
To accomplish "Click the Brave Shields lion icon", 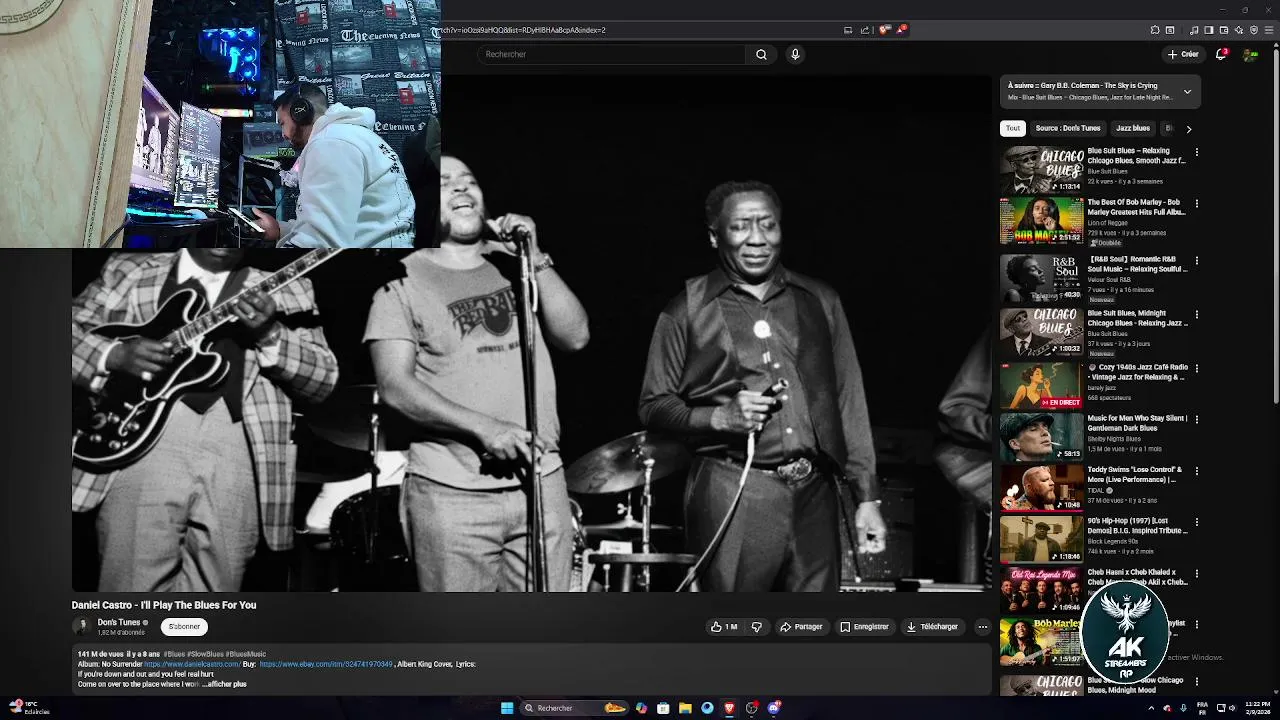I will click(883, 30).
